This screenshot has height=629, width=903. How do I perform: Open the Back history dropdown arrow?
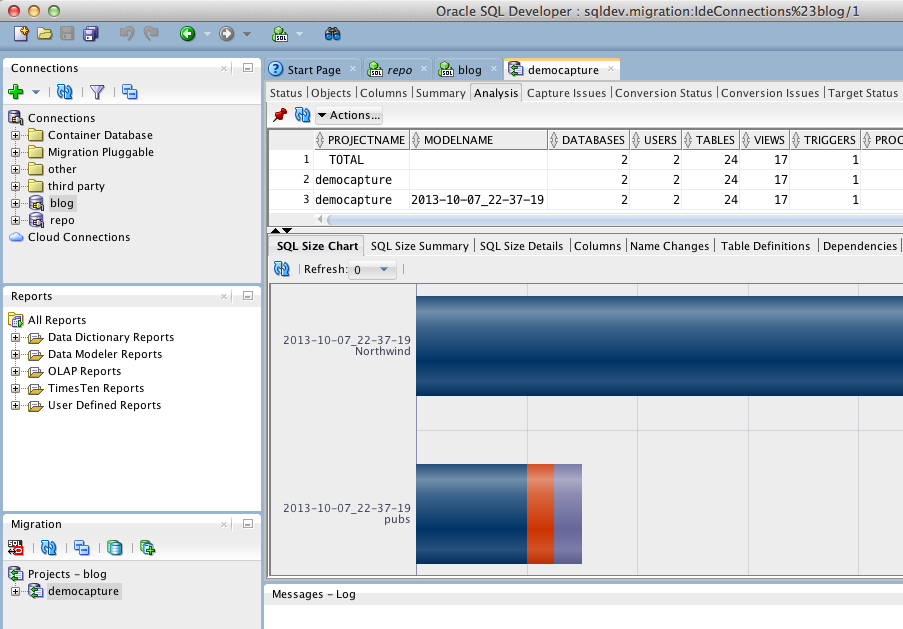207,34
